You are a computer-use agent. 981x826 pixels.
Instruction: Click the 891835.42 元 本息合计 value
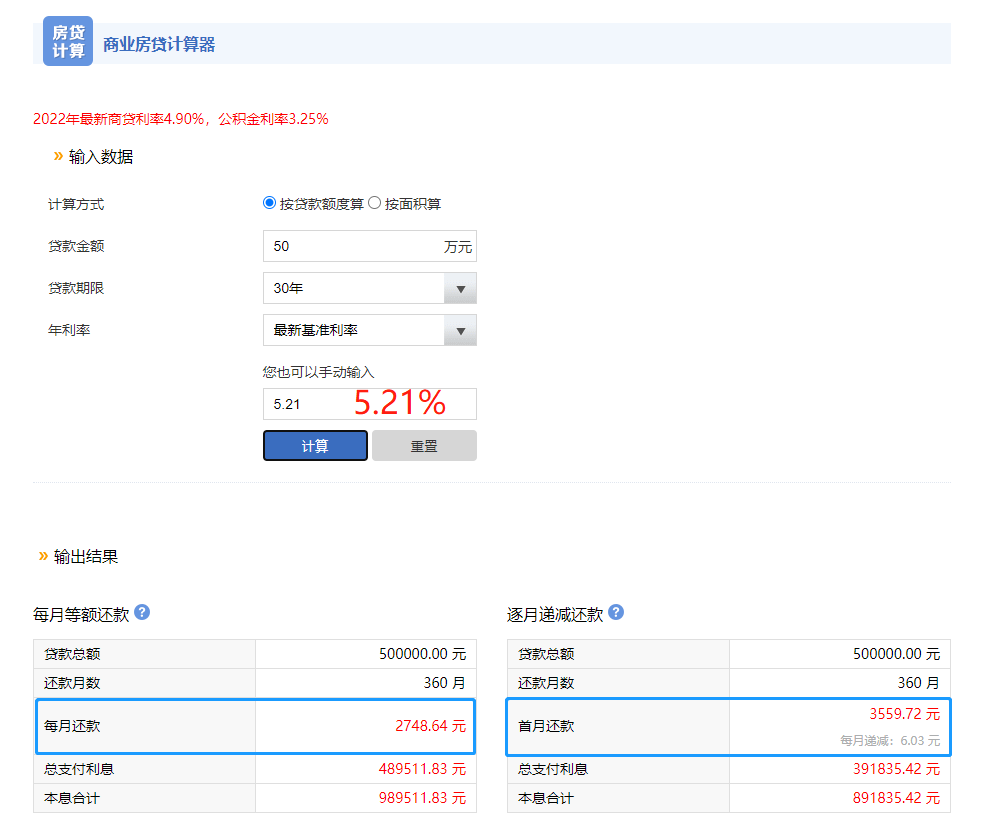(x=896, y=798)
